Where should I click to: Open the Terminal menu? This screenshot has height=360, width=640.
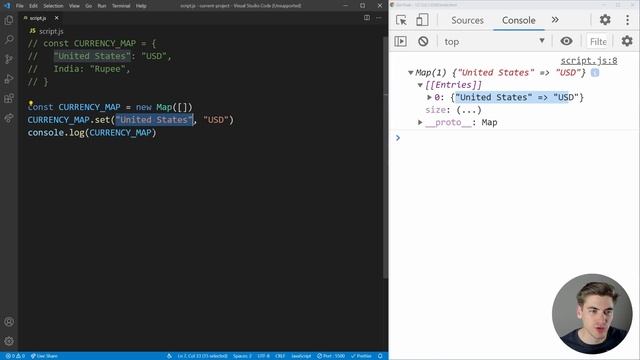[121, 6]
